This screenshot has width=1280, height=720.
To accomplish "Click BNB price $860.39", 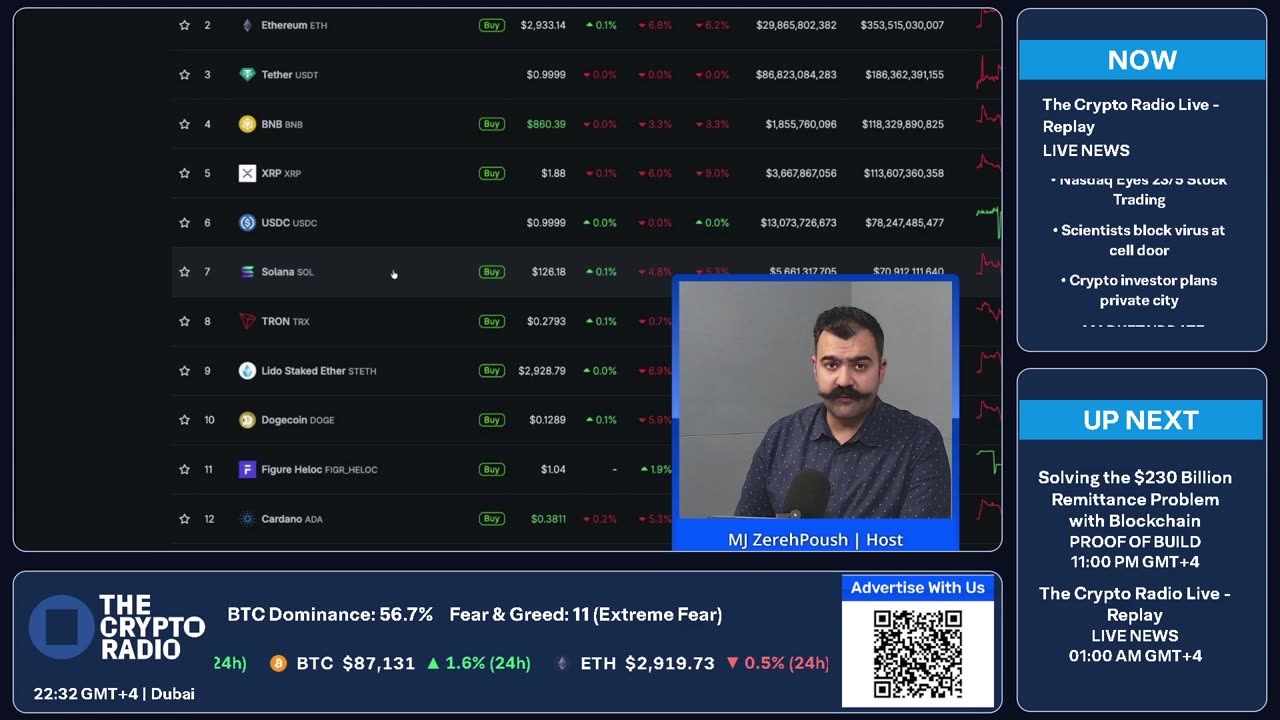I will tap(546, 124).
